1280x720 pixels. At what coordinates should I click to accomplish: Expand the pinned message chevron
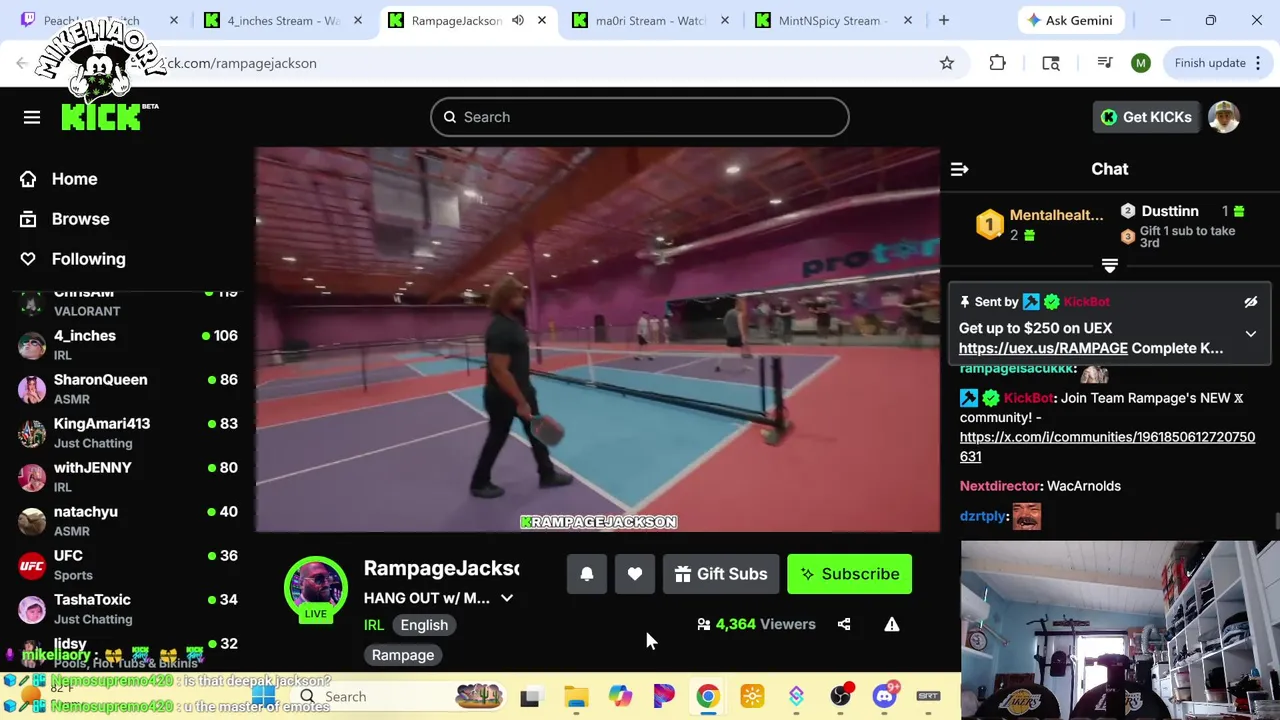(1250, 334)
